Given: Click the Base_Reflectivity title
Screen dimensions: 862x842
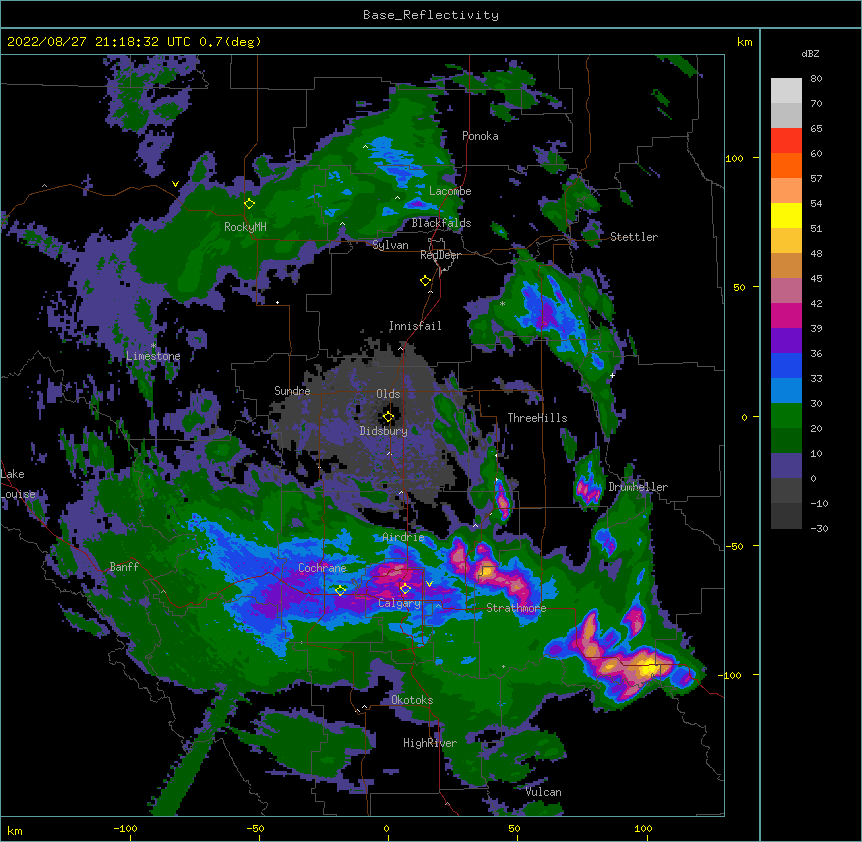Looking at the screenshot, I should (x=431, y=15).
